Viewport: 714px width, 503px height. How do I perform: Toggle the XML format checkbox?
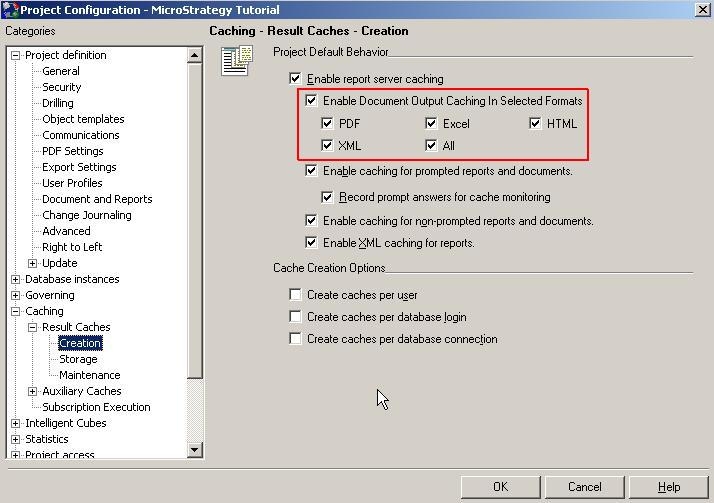click(x=327, y=145)
